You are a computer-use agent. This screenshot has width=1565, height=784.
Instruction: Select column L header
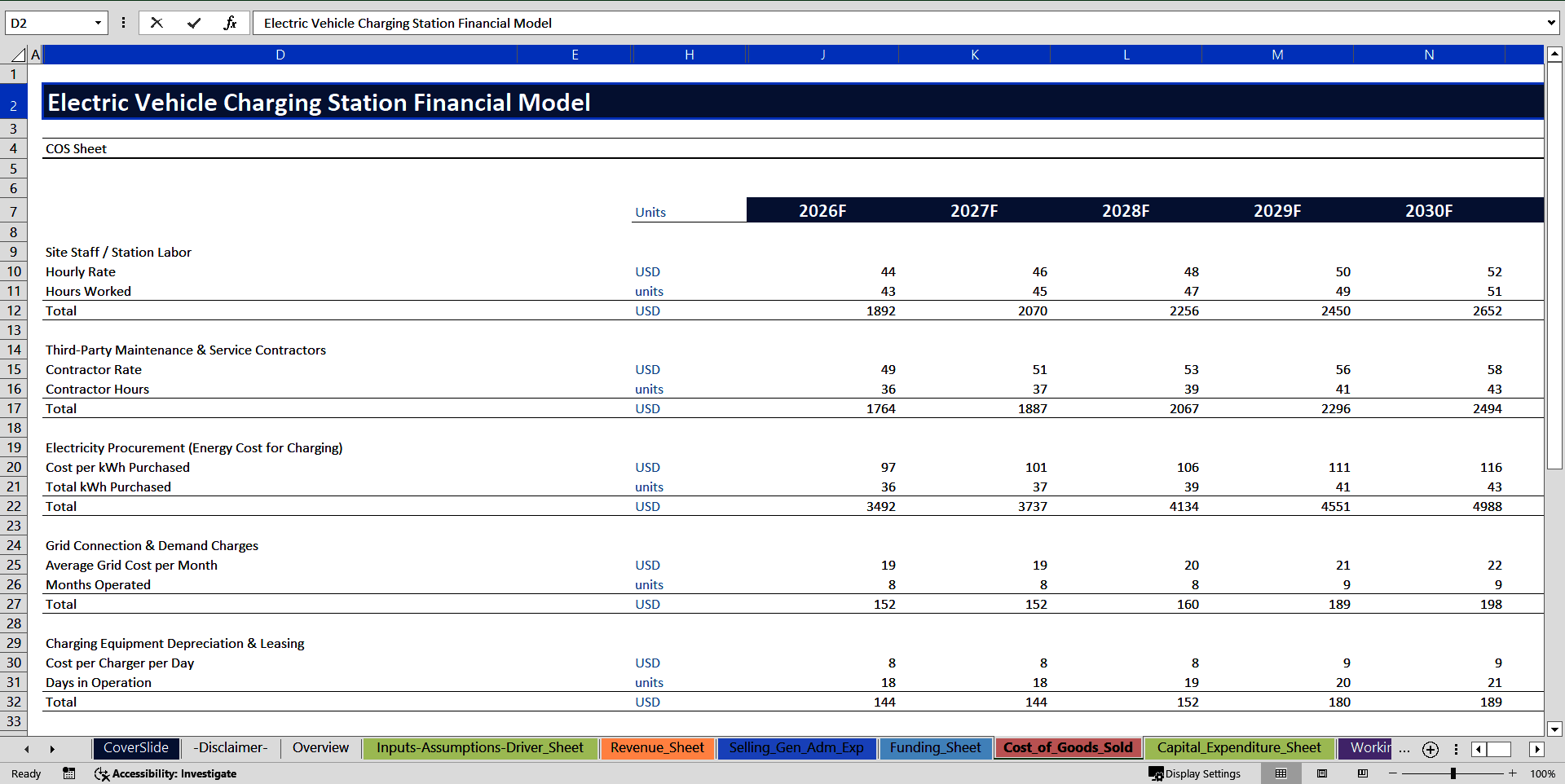1126,55
